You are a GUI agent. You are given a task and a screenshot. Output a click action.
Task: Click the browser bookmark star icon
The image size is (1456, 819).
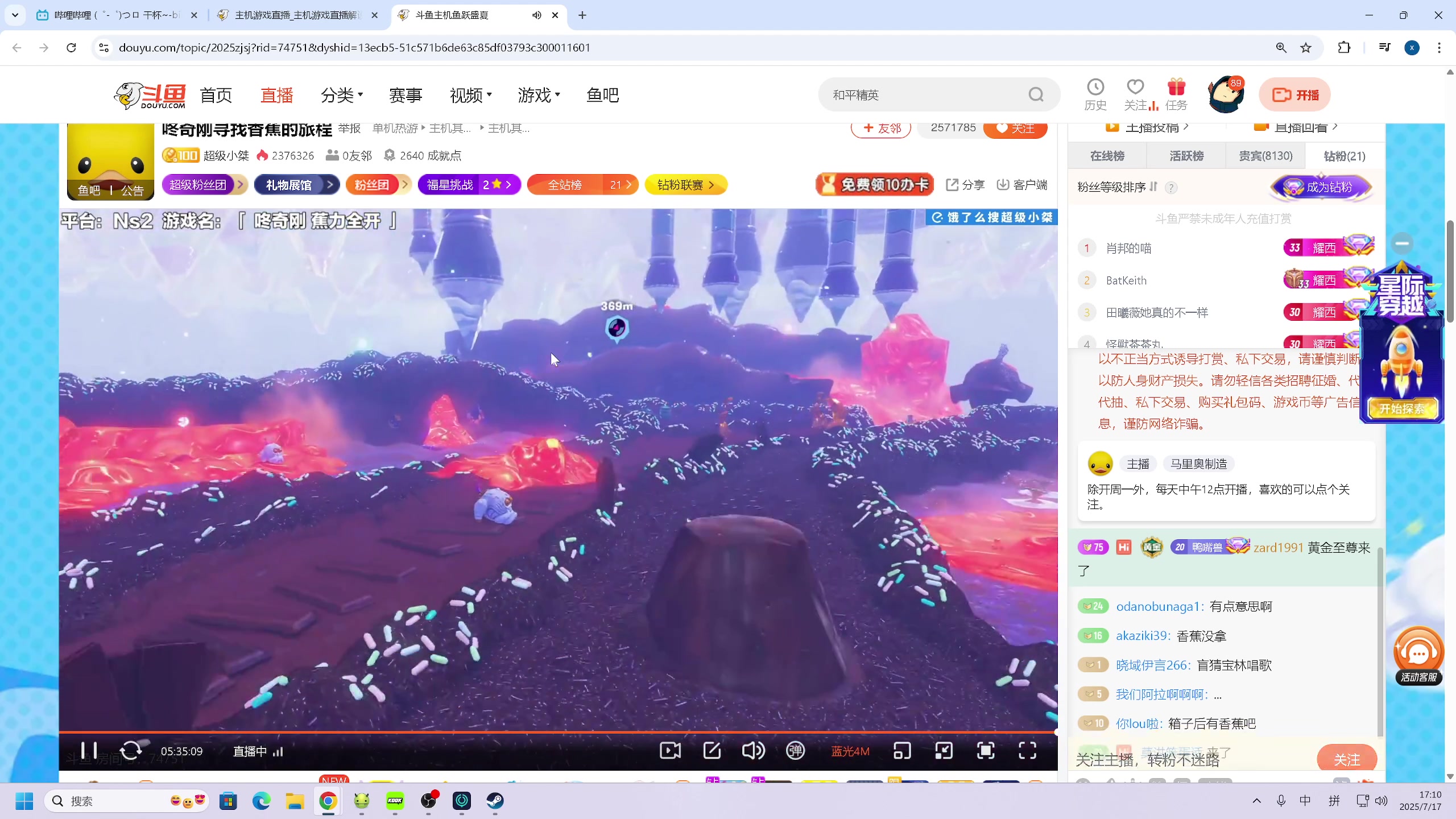[1306, 48]
